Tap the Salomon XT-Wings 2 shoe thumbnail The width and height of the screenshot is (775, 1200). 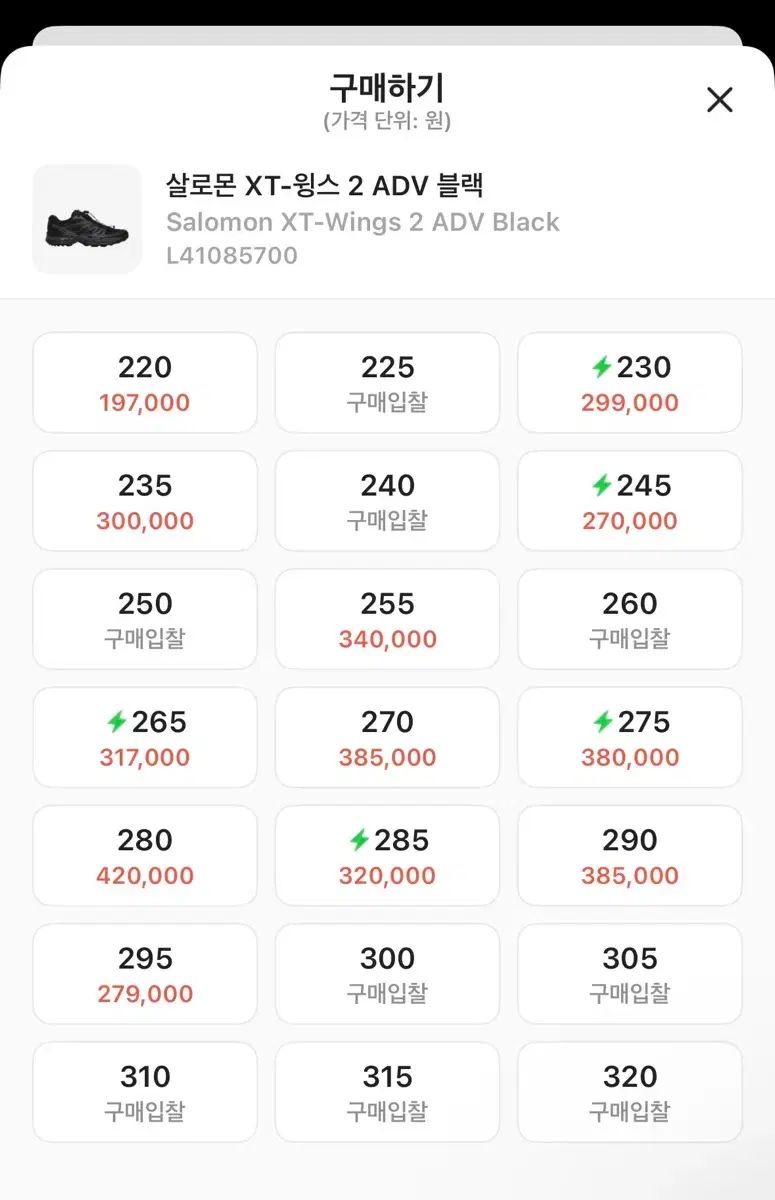pyautogui.click(x=87, y=219)
